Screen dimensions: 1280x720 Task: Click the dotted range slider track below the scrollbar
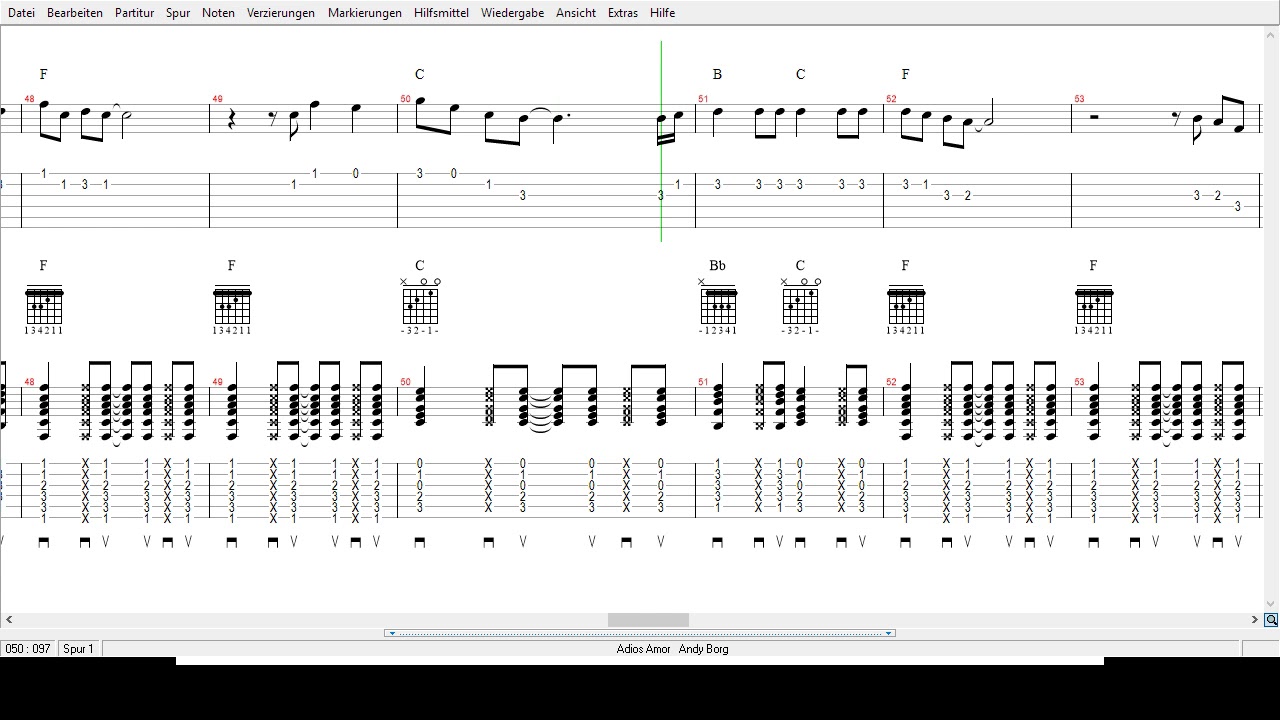click(640, 633)
